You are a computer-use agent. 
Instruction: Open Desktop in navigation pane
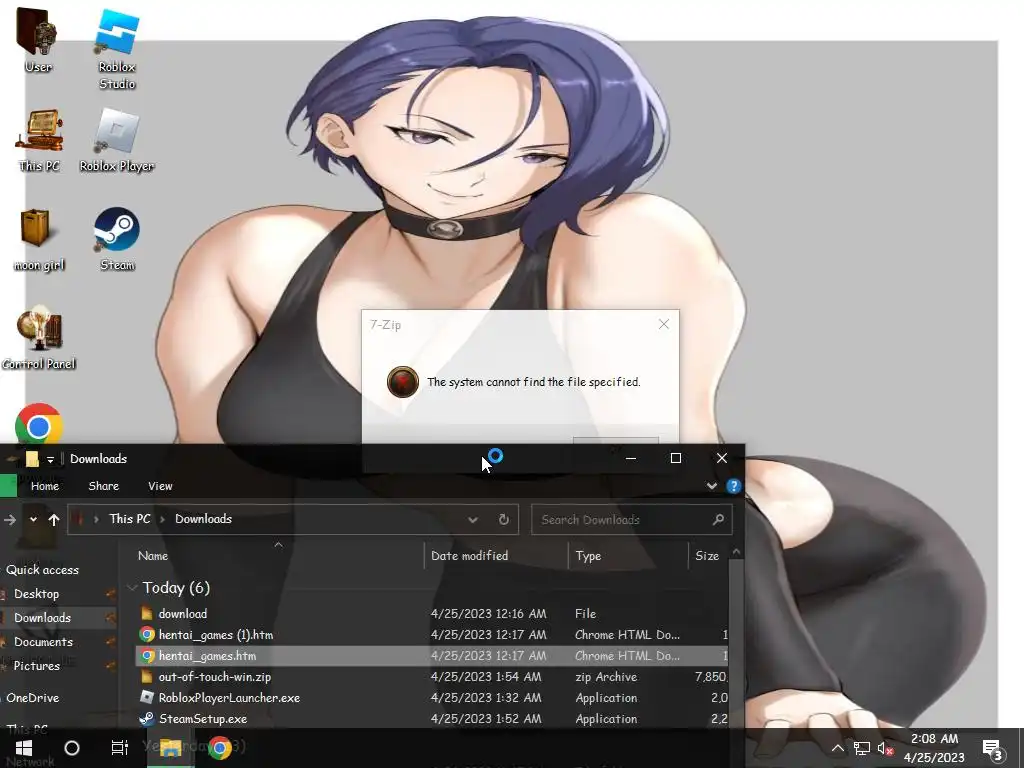pyautogui.click(x=37, y=594)
